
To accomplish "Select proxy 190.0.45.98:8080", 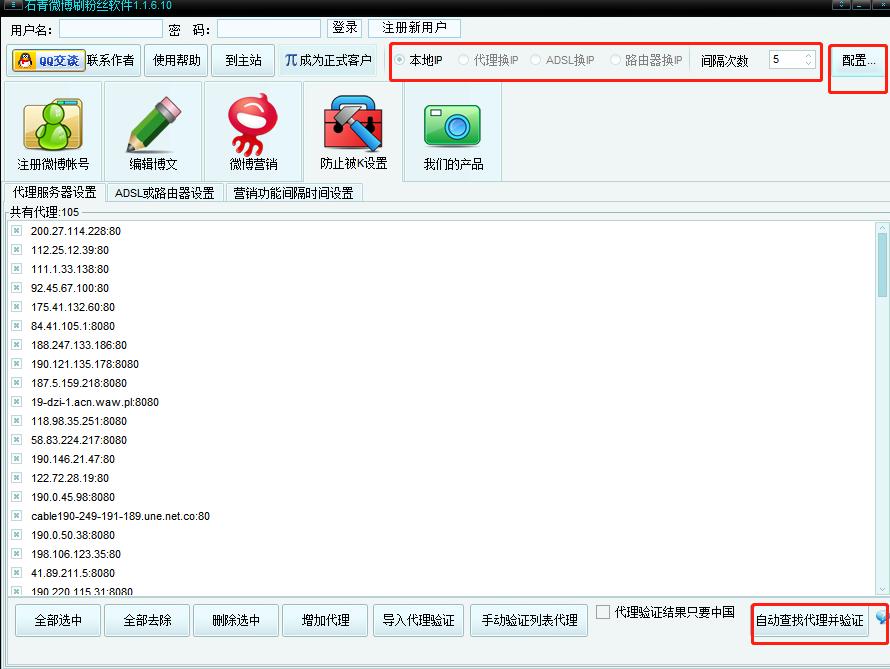I will click(x=73, y=497).
